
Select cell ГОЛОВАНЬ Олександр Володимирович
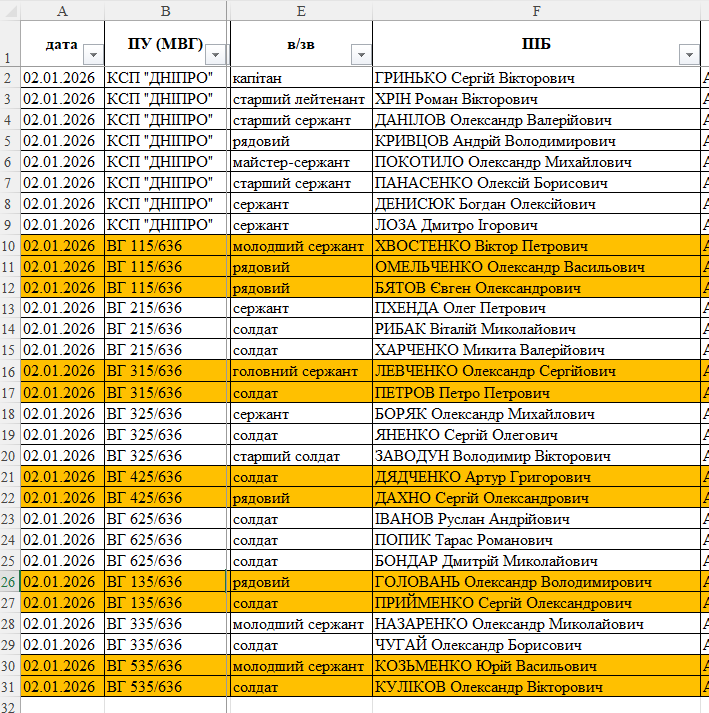click(x=536, y=582)
